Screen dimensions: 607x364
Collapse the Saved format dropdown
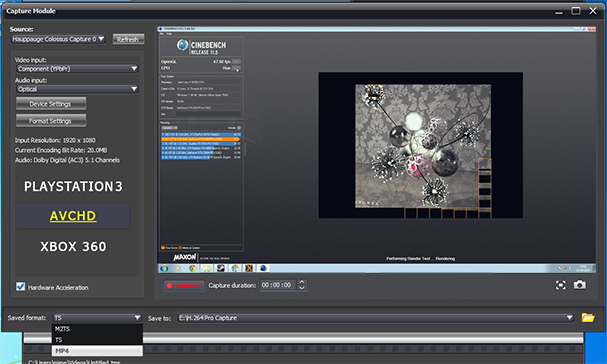coord(97,318)
